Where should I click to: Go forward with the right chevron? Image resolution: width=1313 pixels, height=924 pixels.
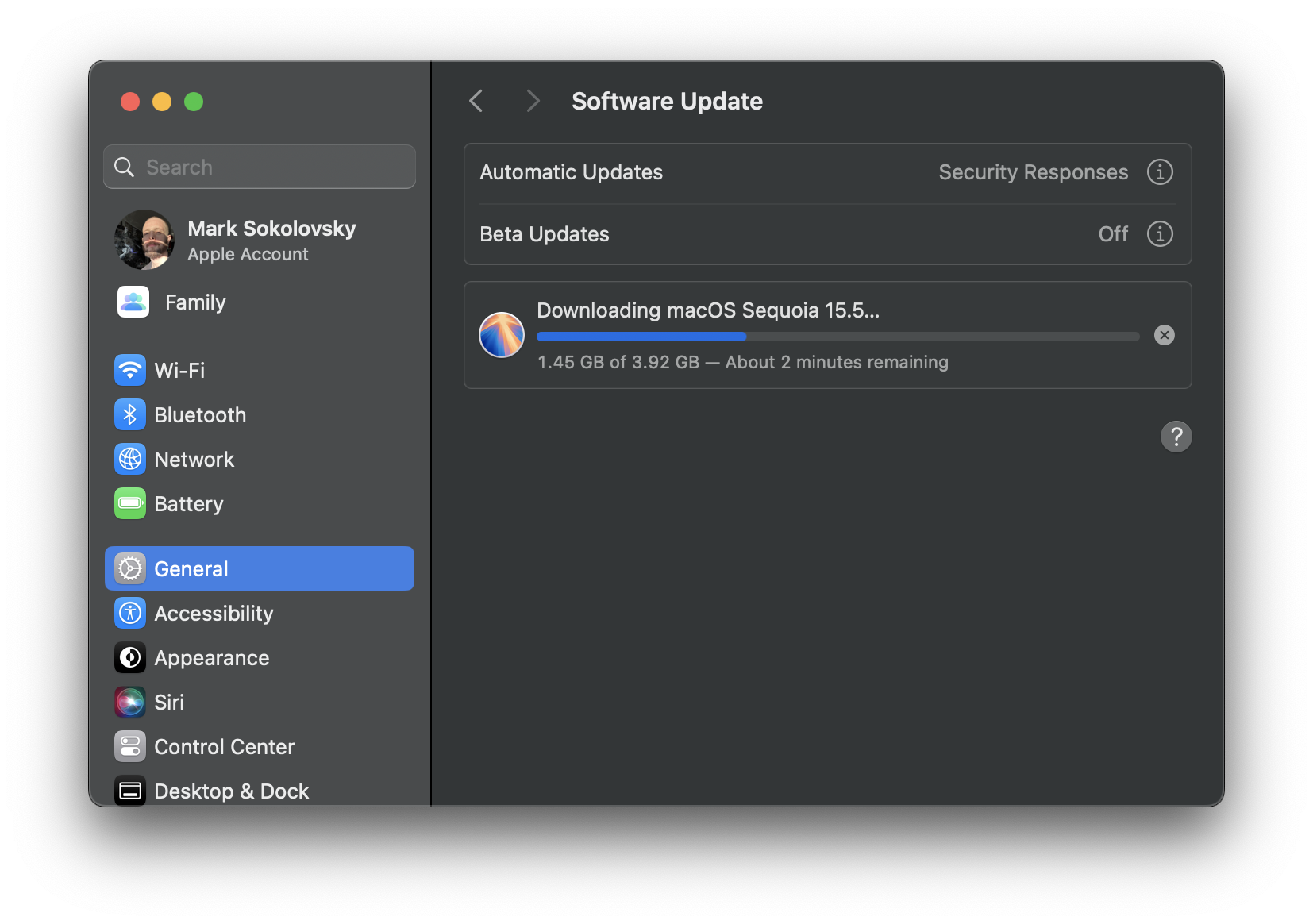(533, 101)
